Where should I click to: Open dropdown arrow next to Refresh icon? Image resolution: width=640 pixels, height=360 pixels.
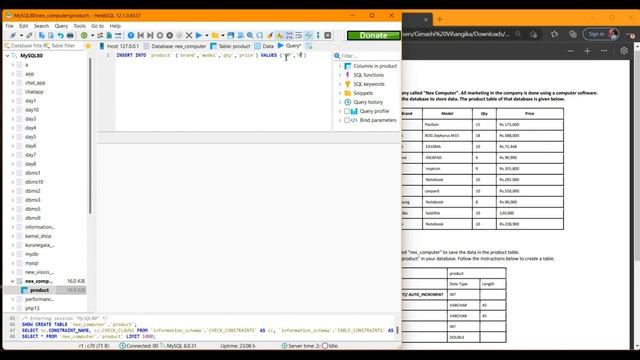(92, 36)
